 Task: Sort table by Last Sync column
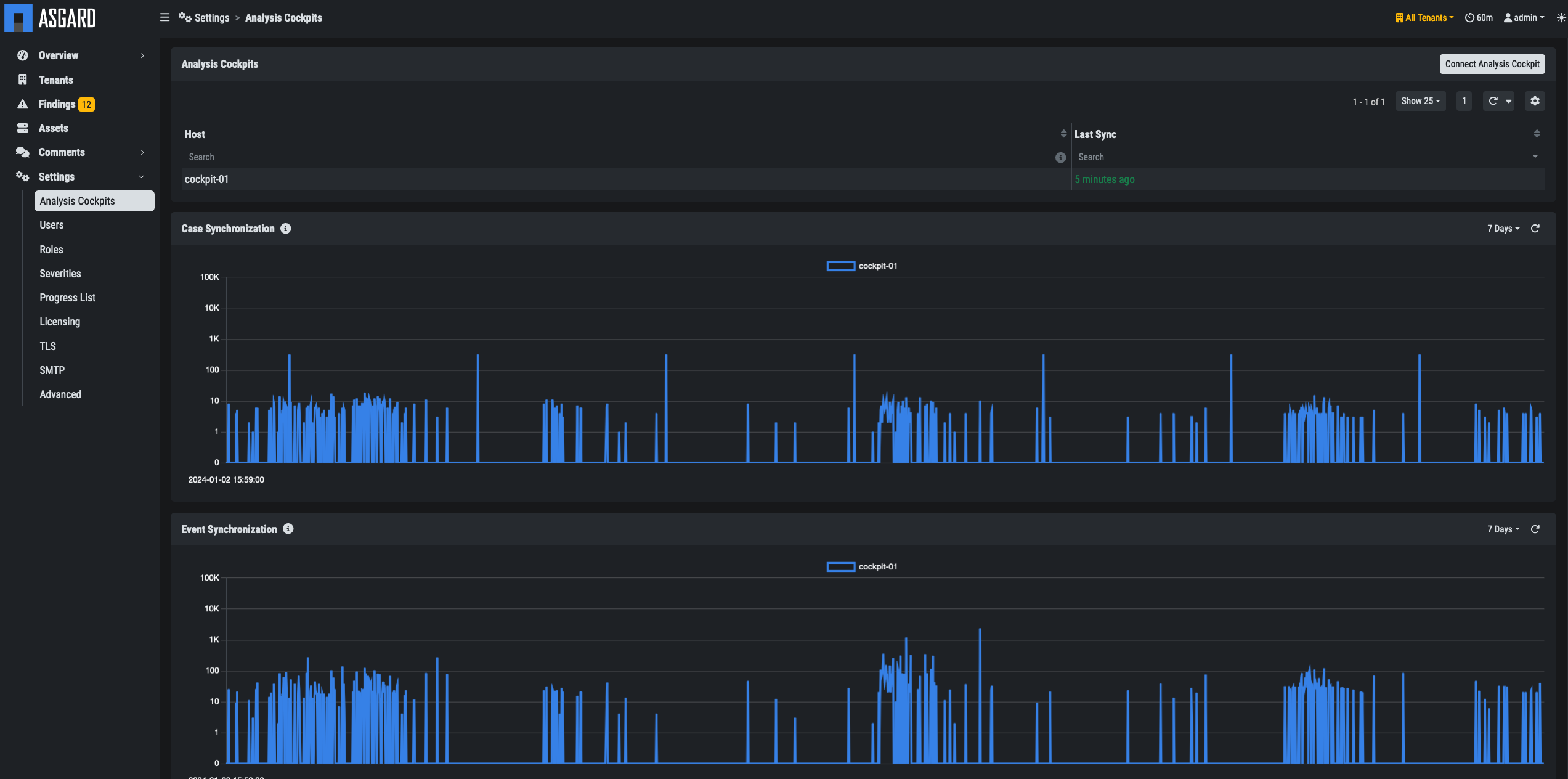tap(1537, 134)
